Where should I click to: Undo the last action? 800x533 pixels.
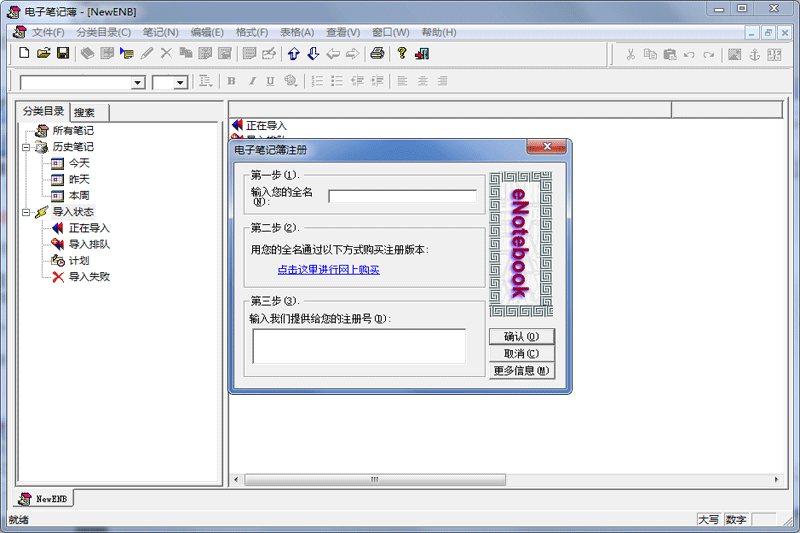coord(689,55)
